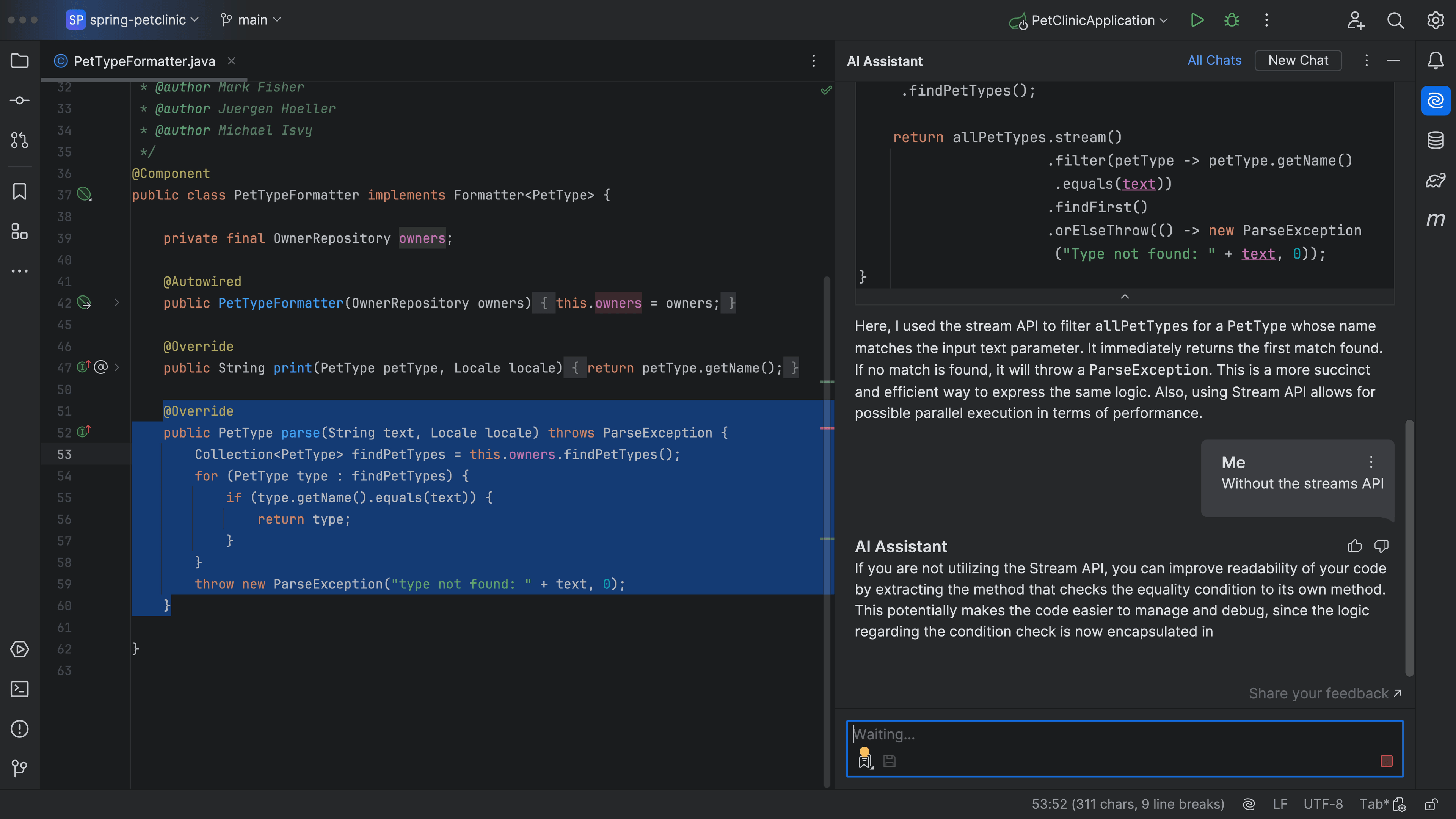The width and height of the screenshot is (1456, 819).
Task: Open the Bookmarks icon in sidebar
Action: [x=20, y=192]
